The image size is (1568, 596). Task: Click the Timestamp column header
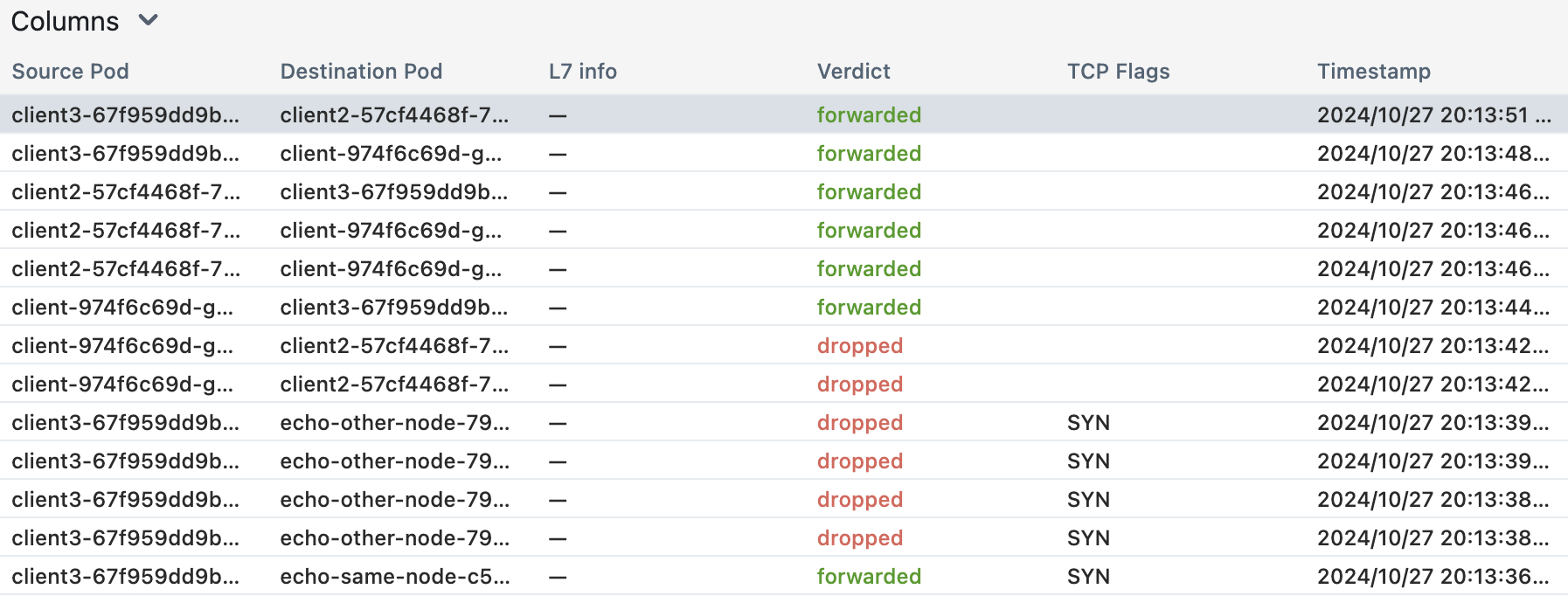[1373, 72]
